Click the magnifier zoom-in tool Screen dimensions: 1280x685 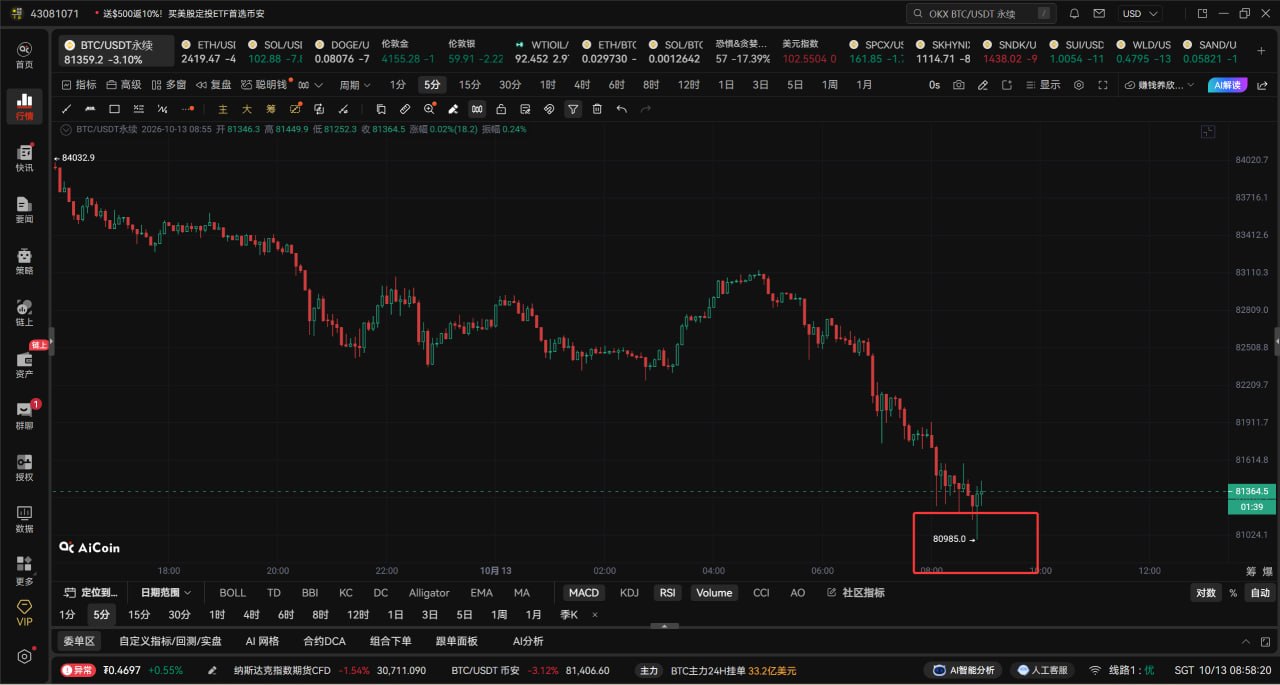tap(430, 109)
